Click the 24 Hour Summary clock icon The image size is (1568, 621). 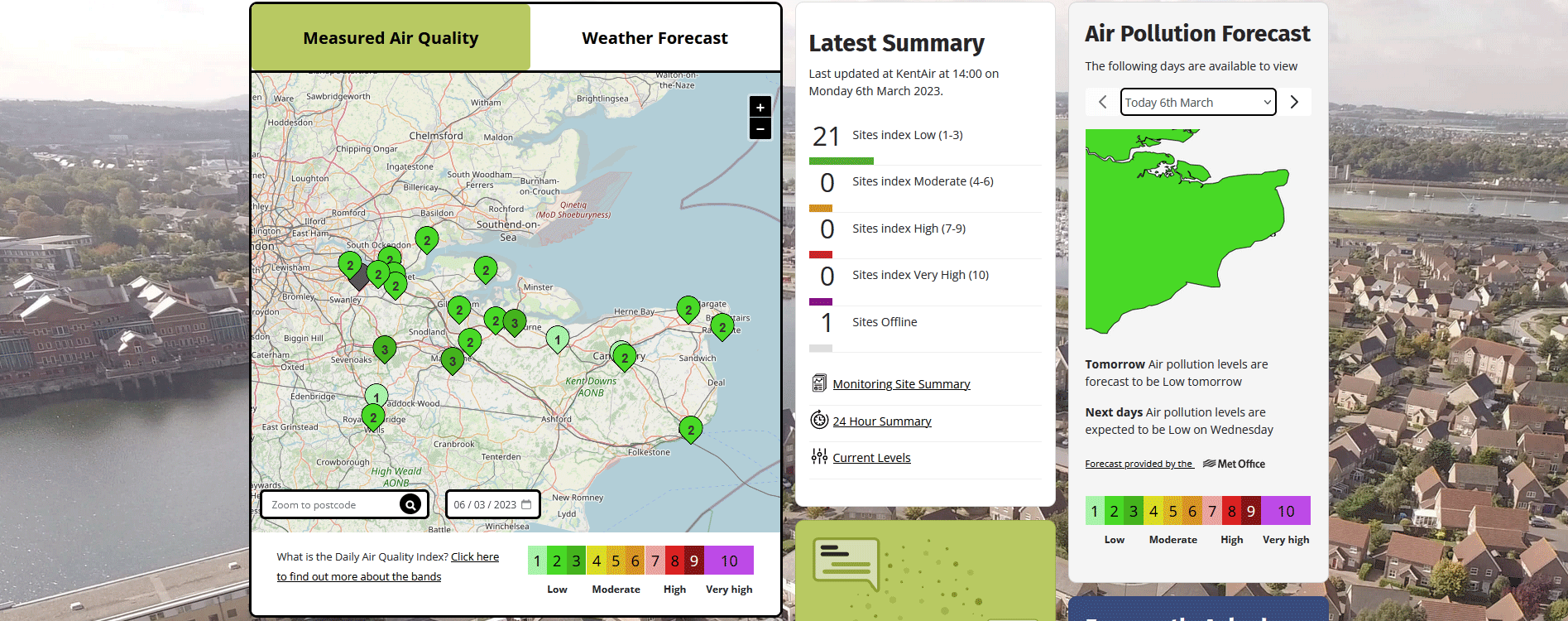click(819, 420)
